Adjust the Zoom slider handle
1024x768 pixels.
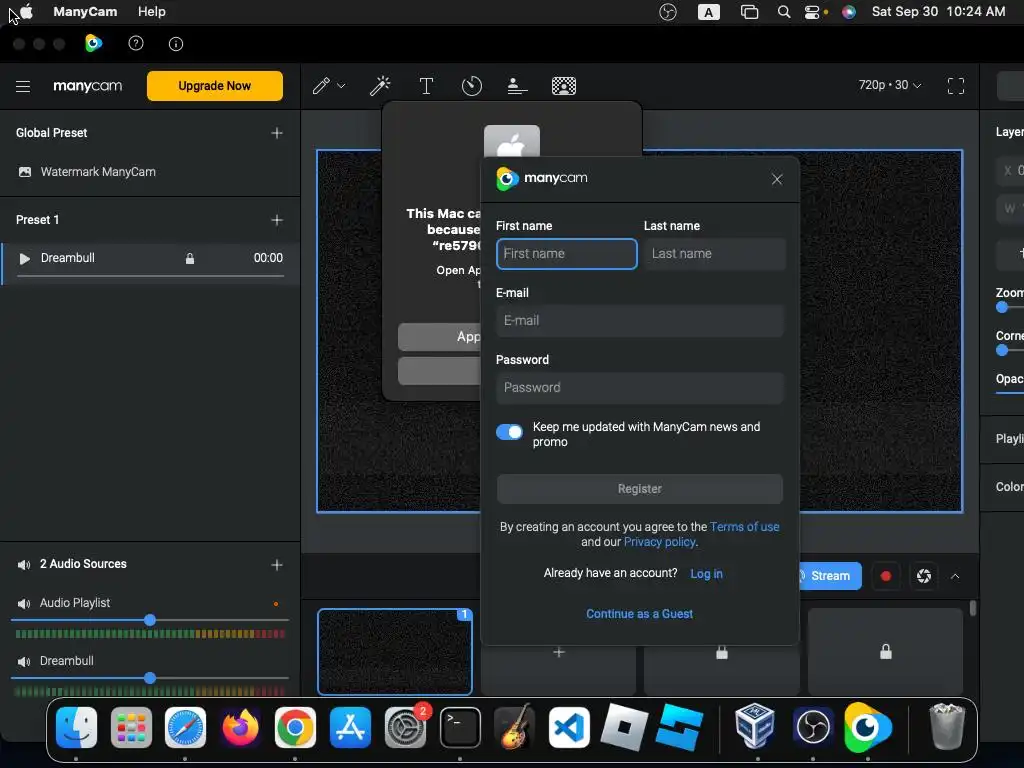[1002, 308]
